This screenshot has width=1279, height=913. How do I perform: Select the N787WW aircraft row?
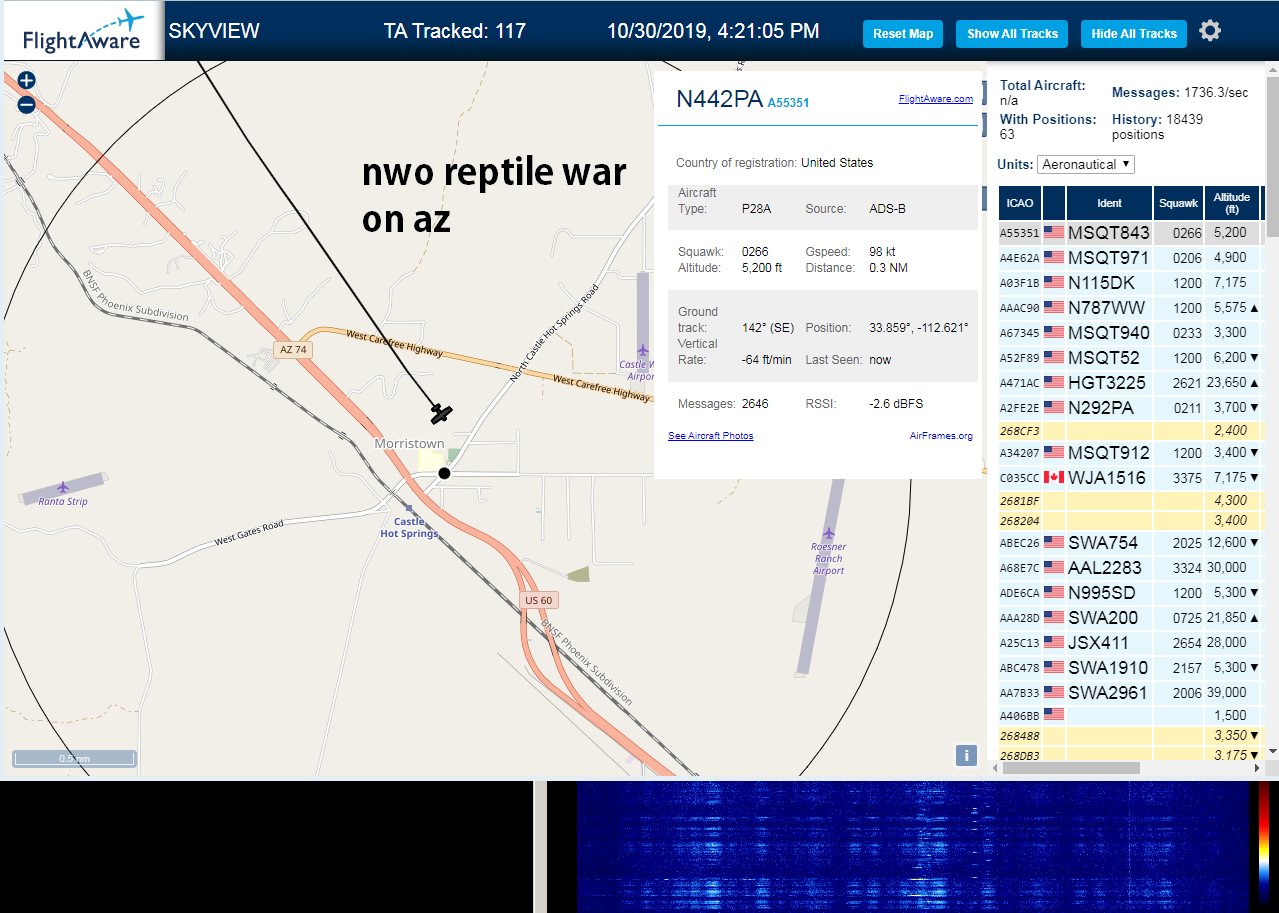(1130, 308)
